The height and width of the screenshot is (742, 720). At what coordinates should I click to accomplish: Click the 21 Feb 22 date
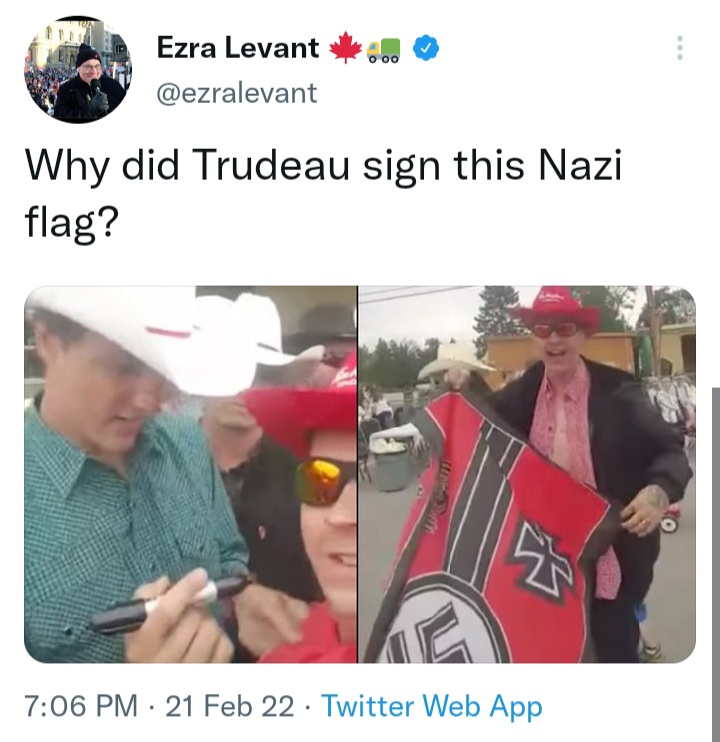tap(229, 706)
